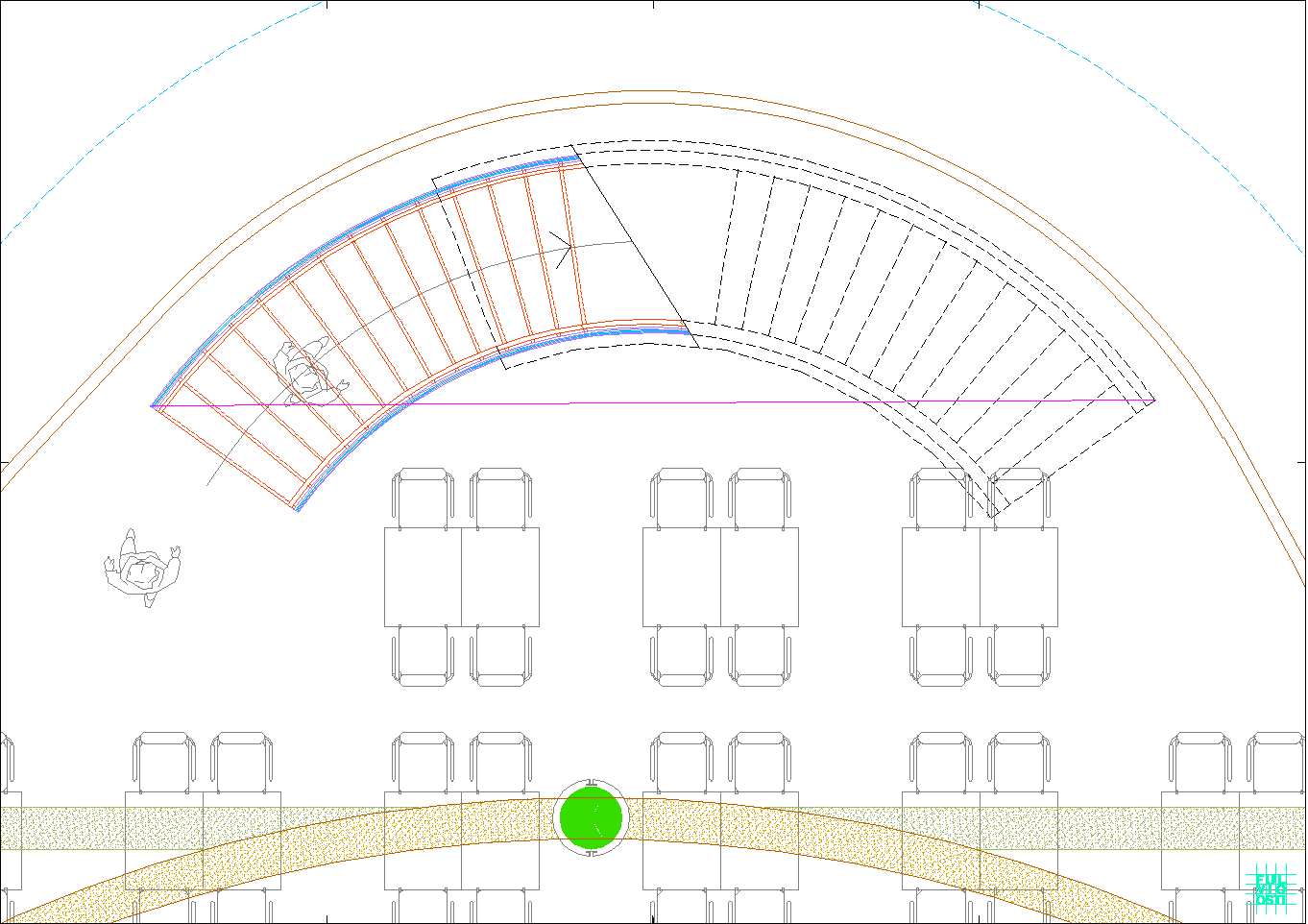Click the person figure standing beside the tables
The width and height of the screenshot is (1308, 924).
coord(142,569)
